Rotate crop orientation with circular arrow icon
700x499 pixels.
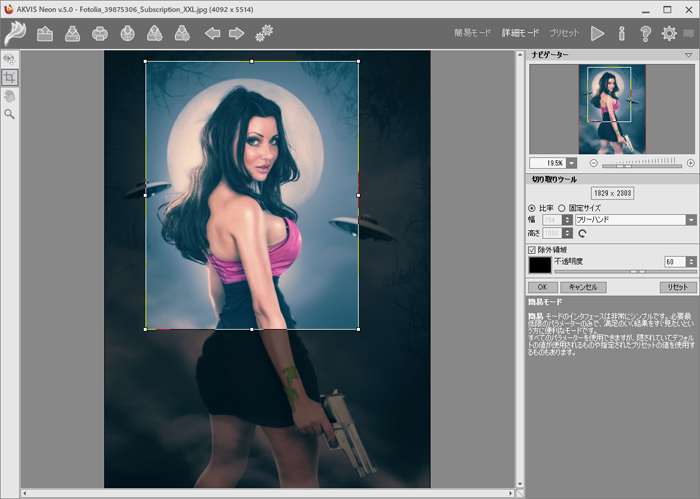(x=582, y=233)
